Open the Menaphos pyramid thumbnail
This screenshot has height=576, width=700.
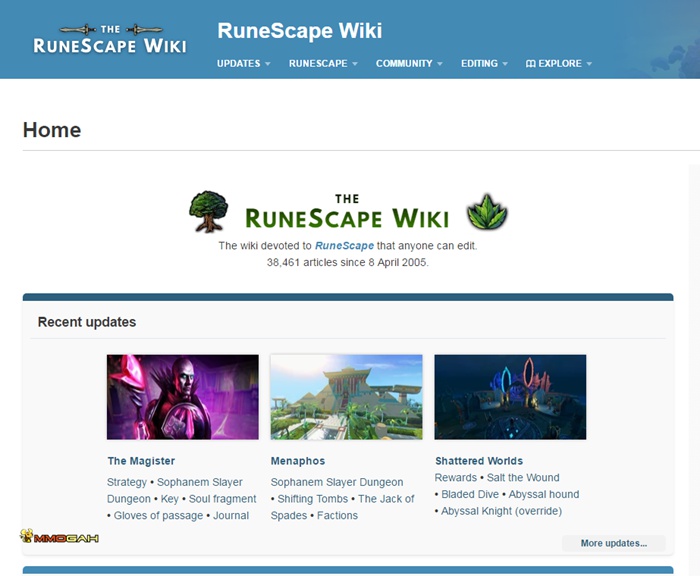pyautogui.click(x=346, y=397)
